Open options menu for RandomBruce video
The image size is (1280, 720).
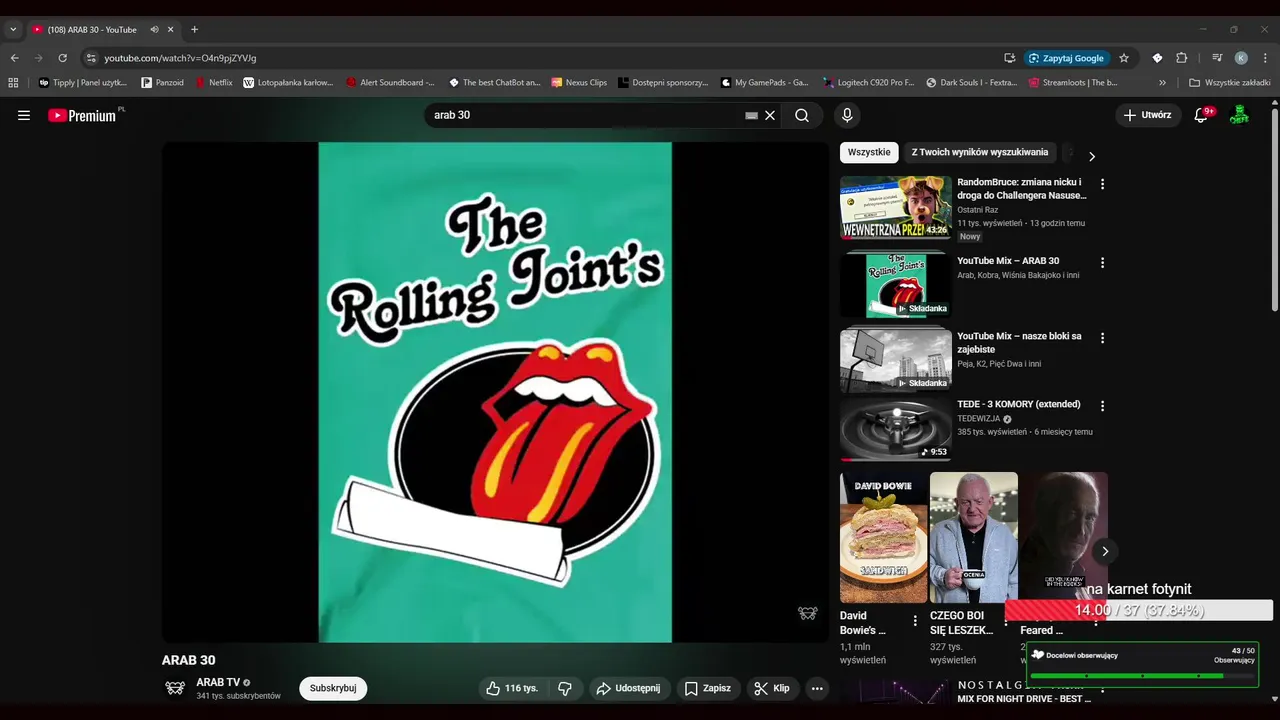point(1103,184)
